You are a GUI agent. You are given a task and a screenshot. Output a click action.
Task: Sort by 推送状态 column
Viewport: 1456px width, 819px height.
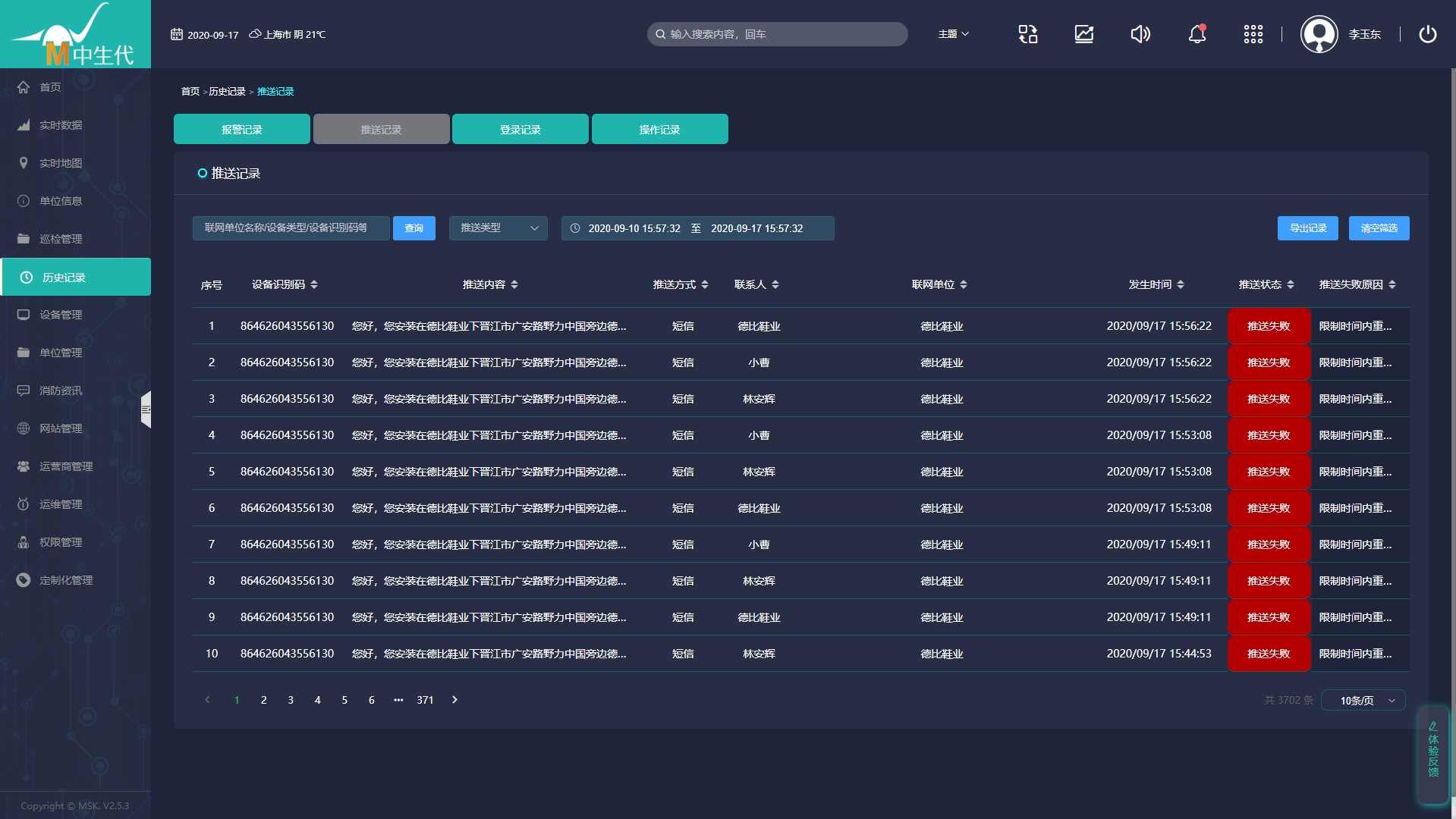tap(1290, 284)
